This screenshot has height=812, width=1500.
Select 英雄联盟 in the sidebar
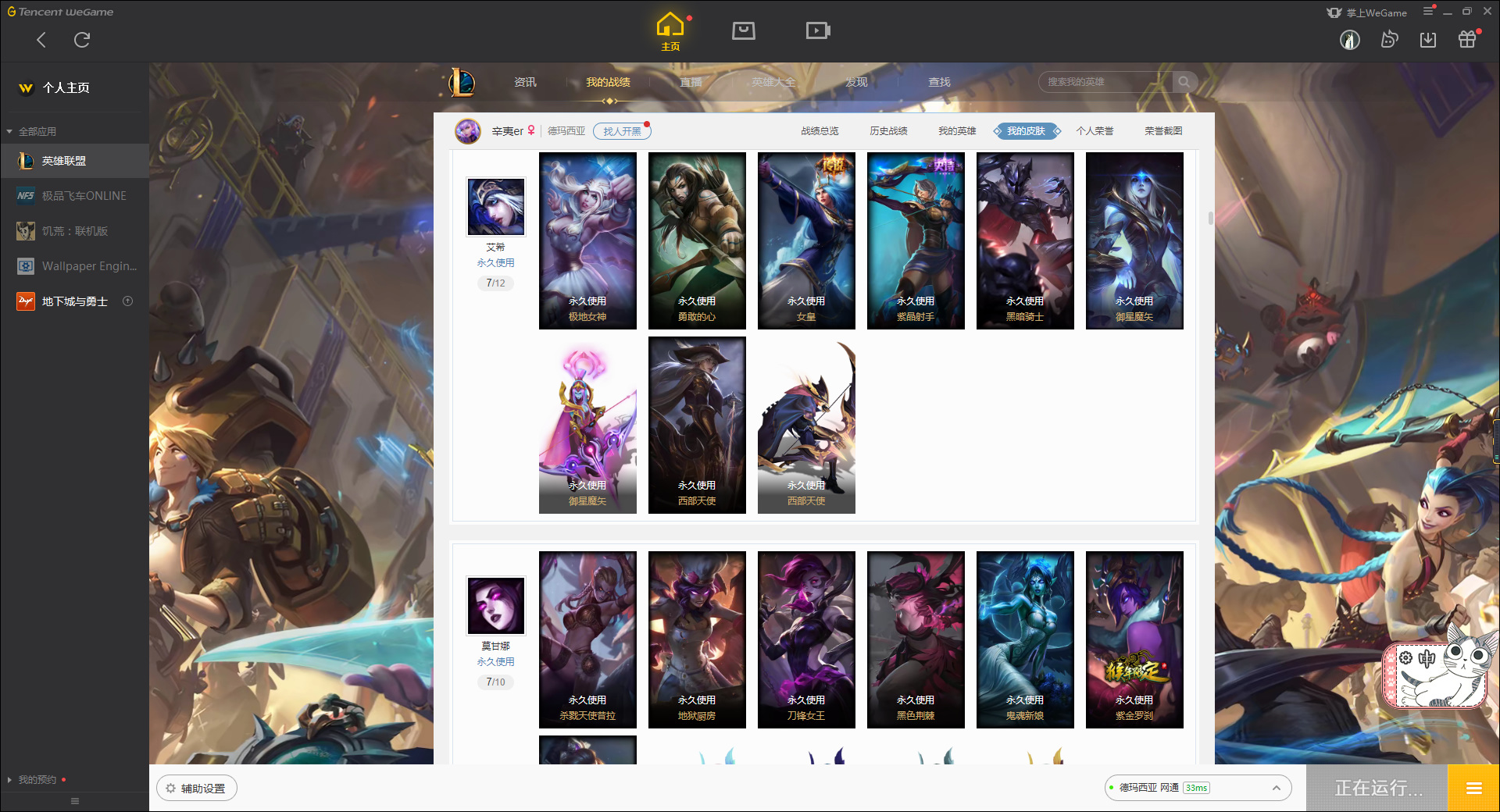[x=75, y=161]
